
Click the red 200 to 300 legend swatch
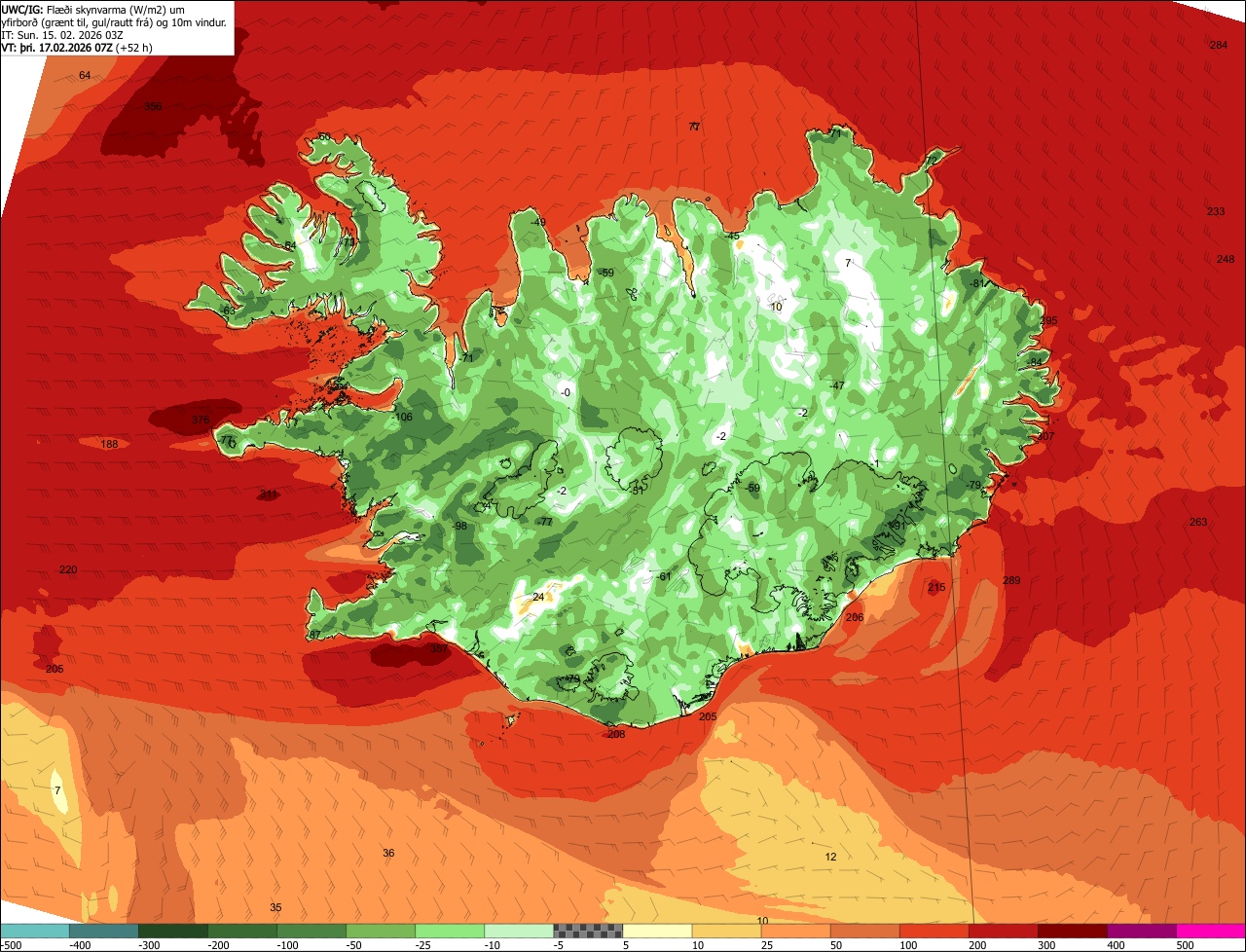tap(1004, 931)
